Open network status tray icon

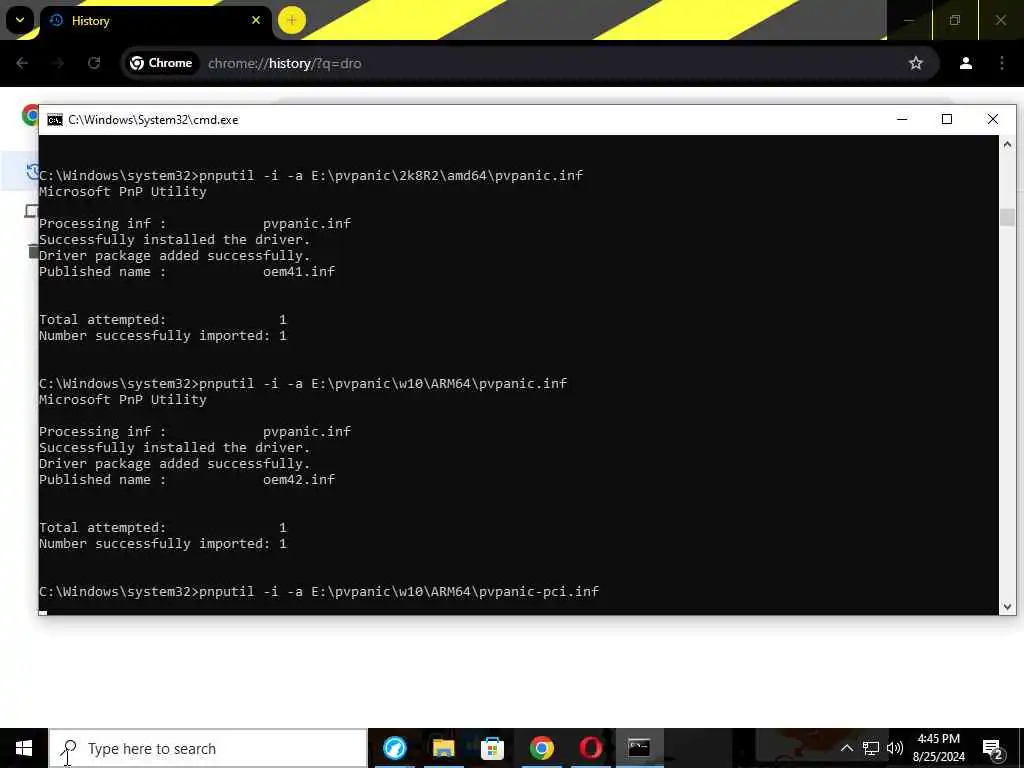(871, 748)
